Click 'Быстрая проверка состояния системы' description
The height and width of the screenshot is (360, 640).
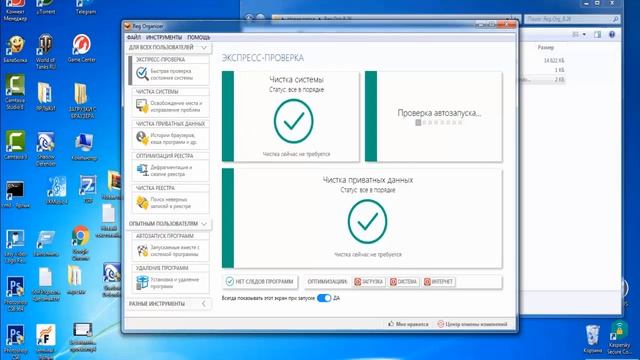click(171, 74)
